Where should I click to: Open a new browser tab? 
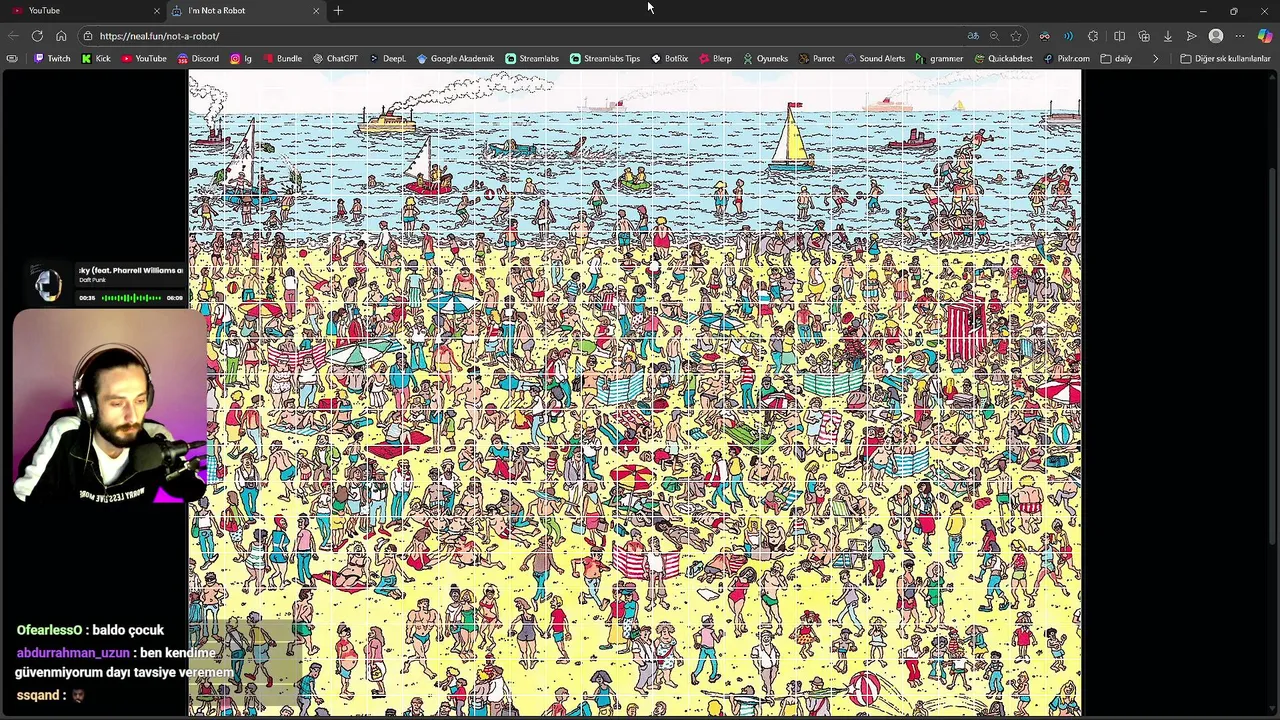pos(338,10)
